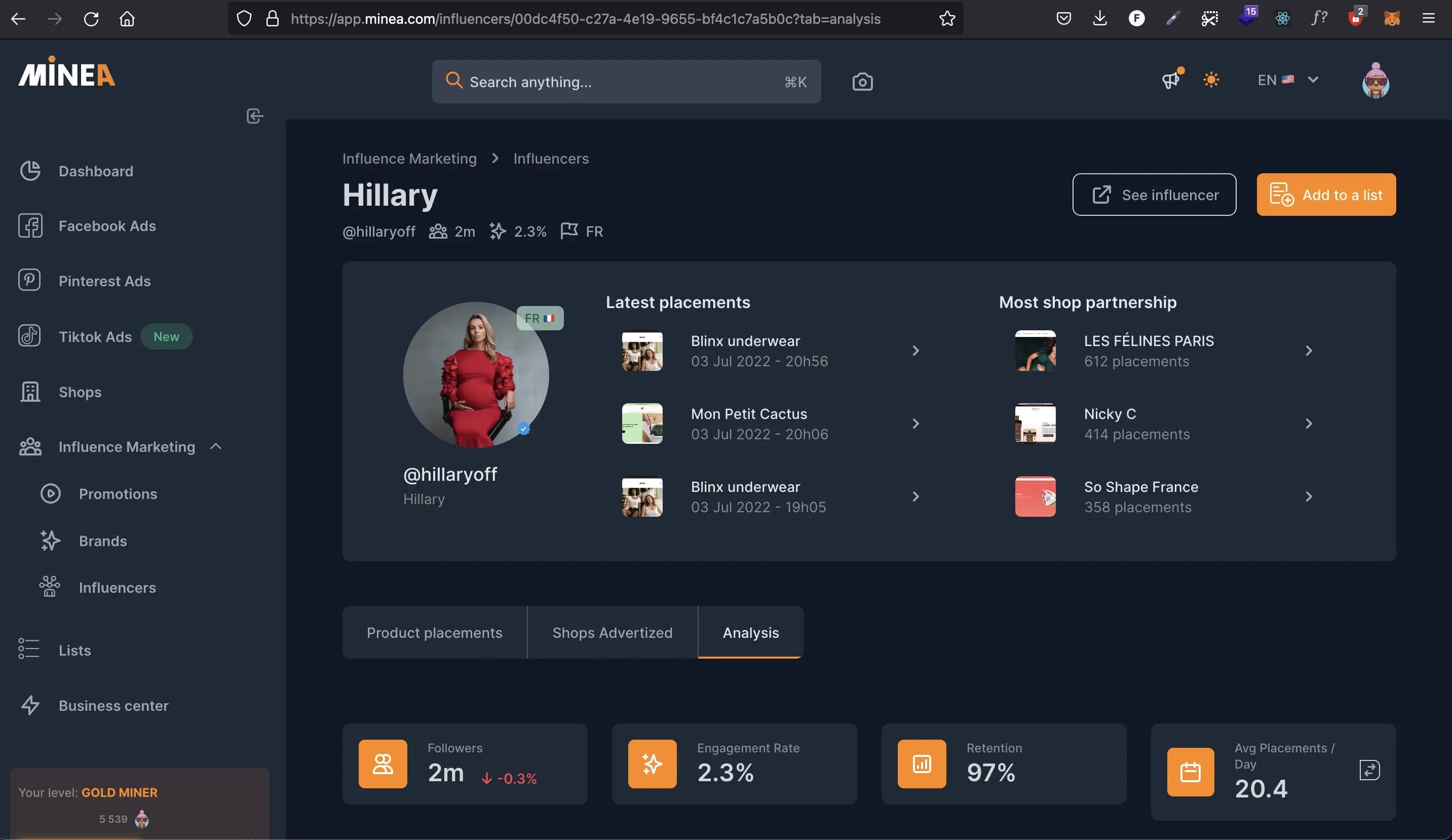
Task: Go back in browser
Action: coord(18,18)
